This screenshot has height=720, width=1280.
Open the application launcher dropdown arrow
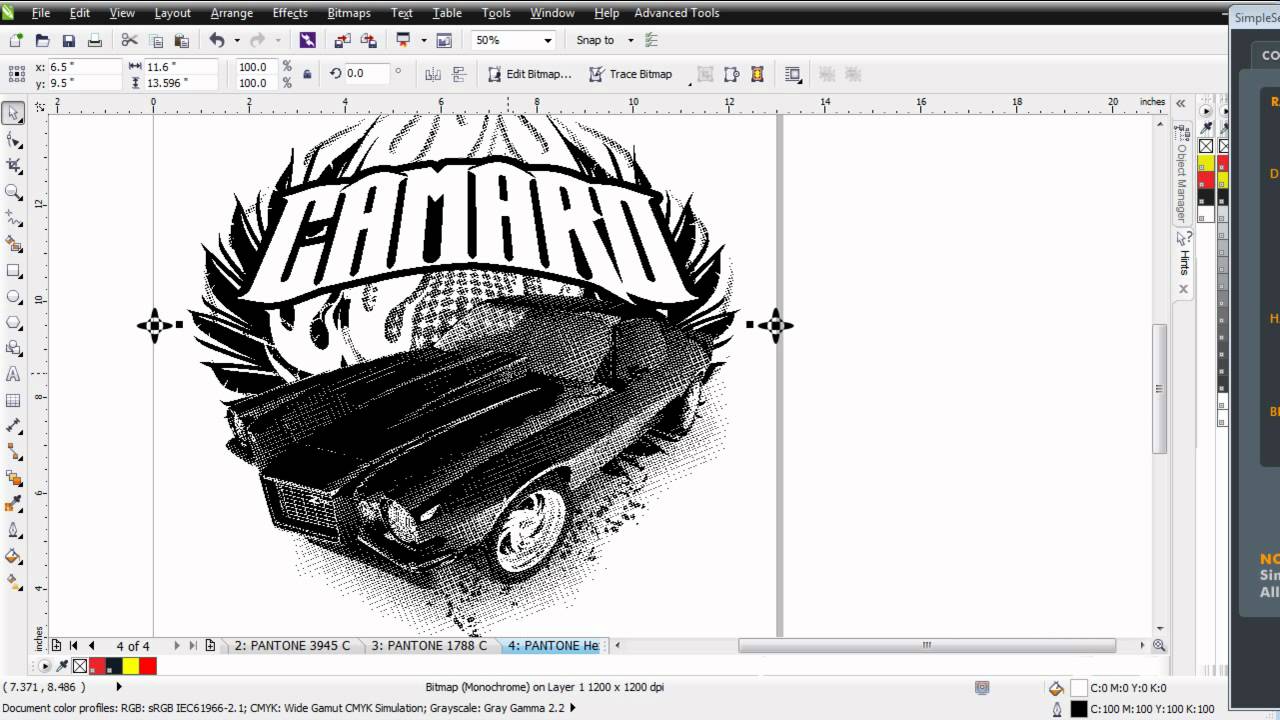coord(424,40)
